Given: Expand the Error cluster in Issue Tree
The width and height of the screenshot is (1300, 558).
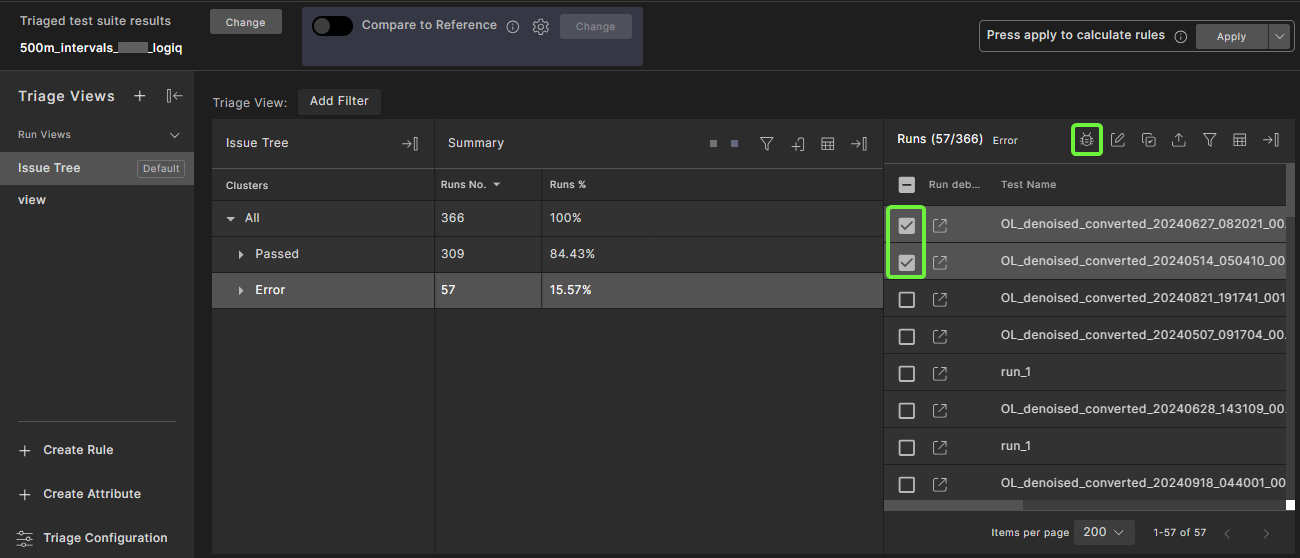Looking at the screenshot, I should pyautogui.click(x=241, y=290).
